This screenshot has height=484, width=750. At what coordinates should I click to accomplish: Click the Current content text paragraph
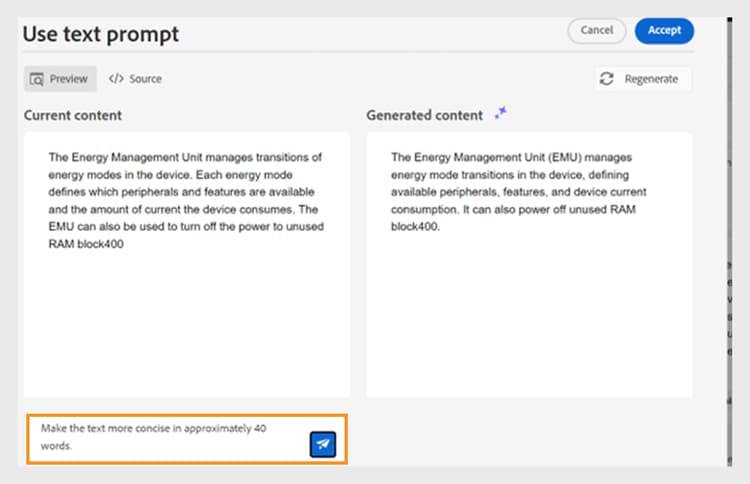185,199
